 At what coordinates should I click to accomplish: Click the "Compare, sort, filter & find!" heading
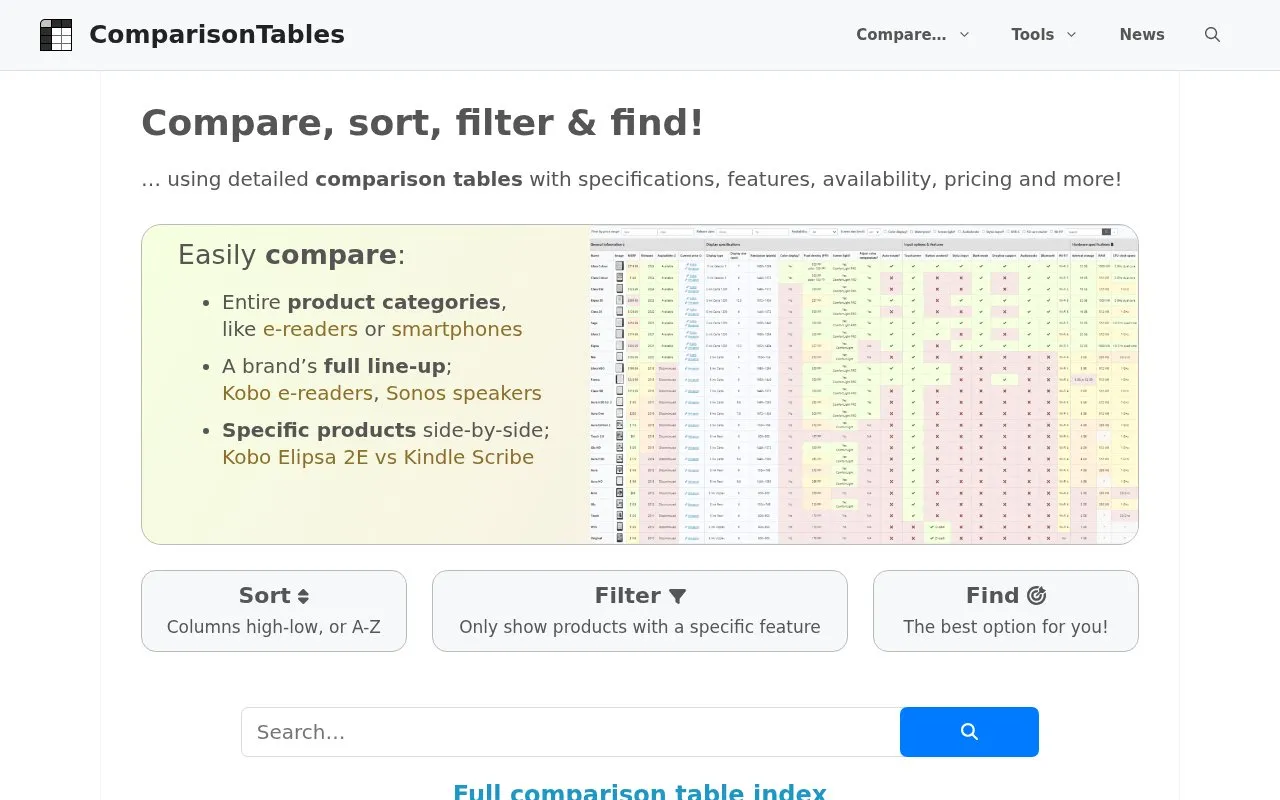[x=422, y=123]
